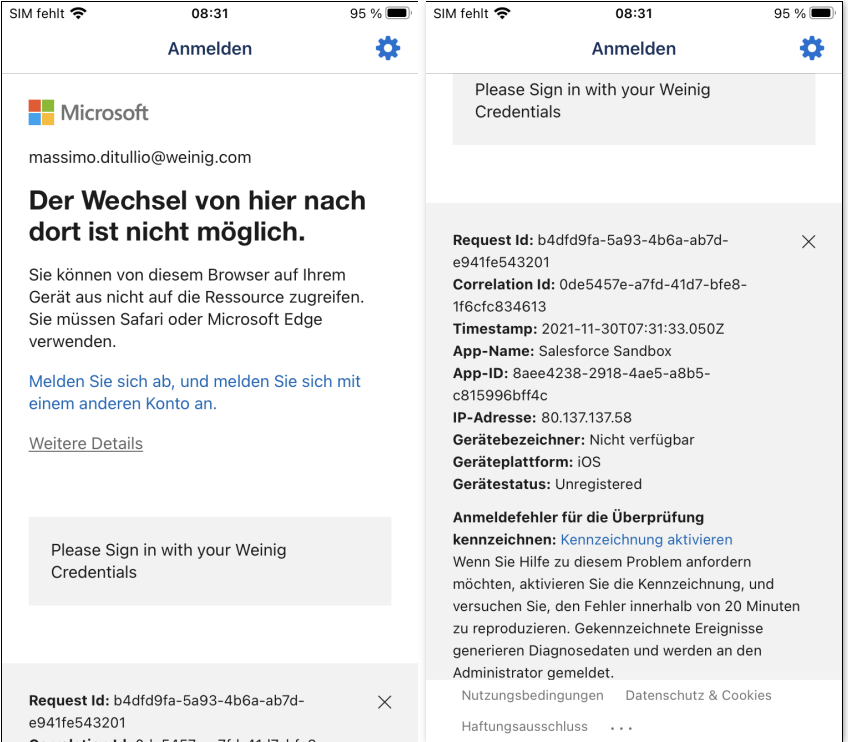Screen dimensions: 848x742
Task: Tap Wi-Fi icon in left status bar
Action: (x=78, y=14)
